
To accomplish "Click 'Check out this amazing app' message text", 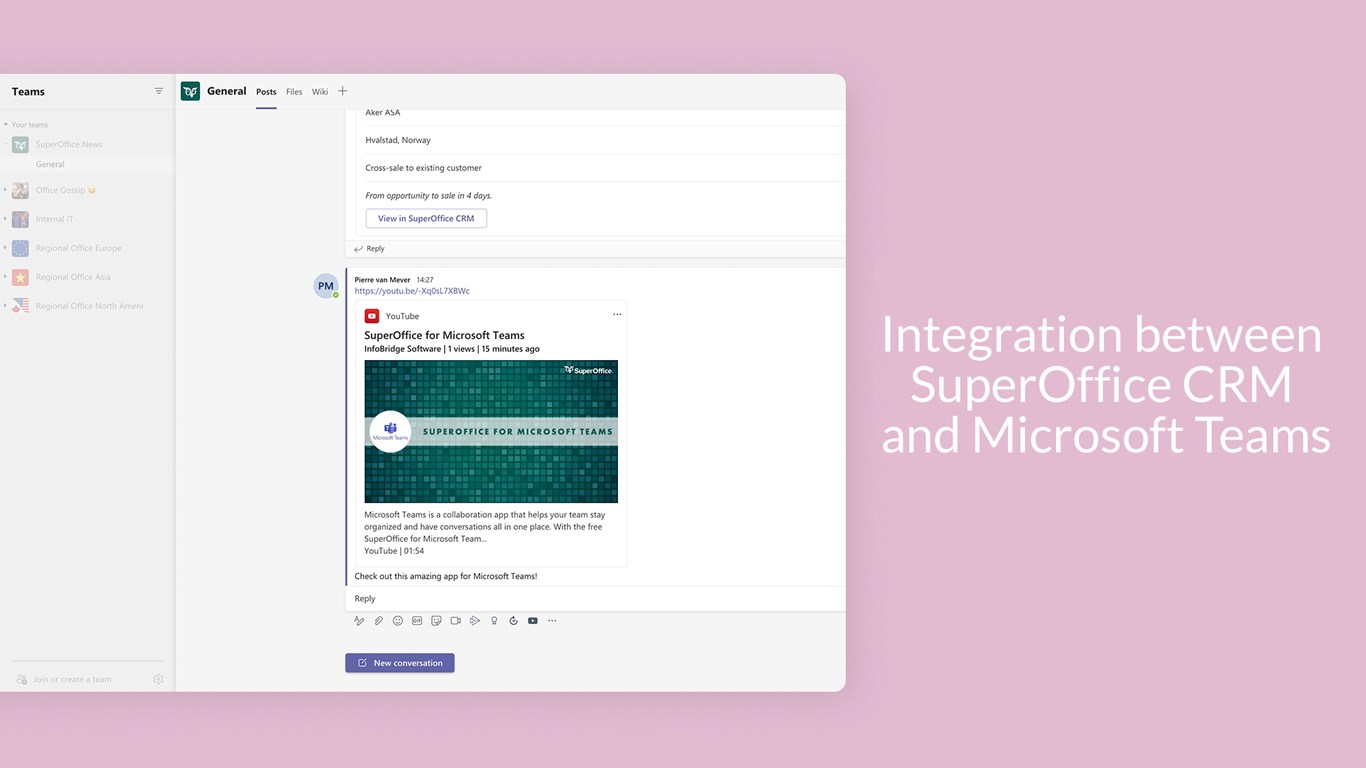I will tap(446, 576).
